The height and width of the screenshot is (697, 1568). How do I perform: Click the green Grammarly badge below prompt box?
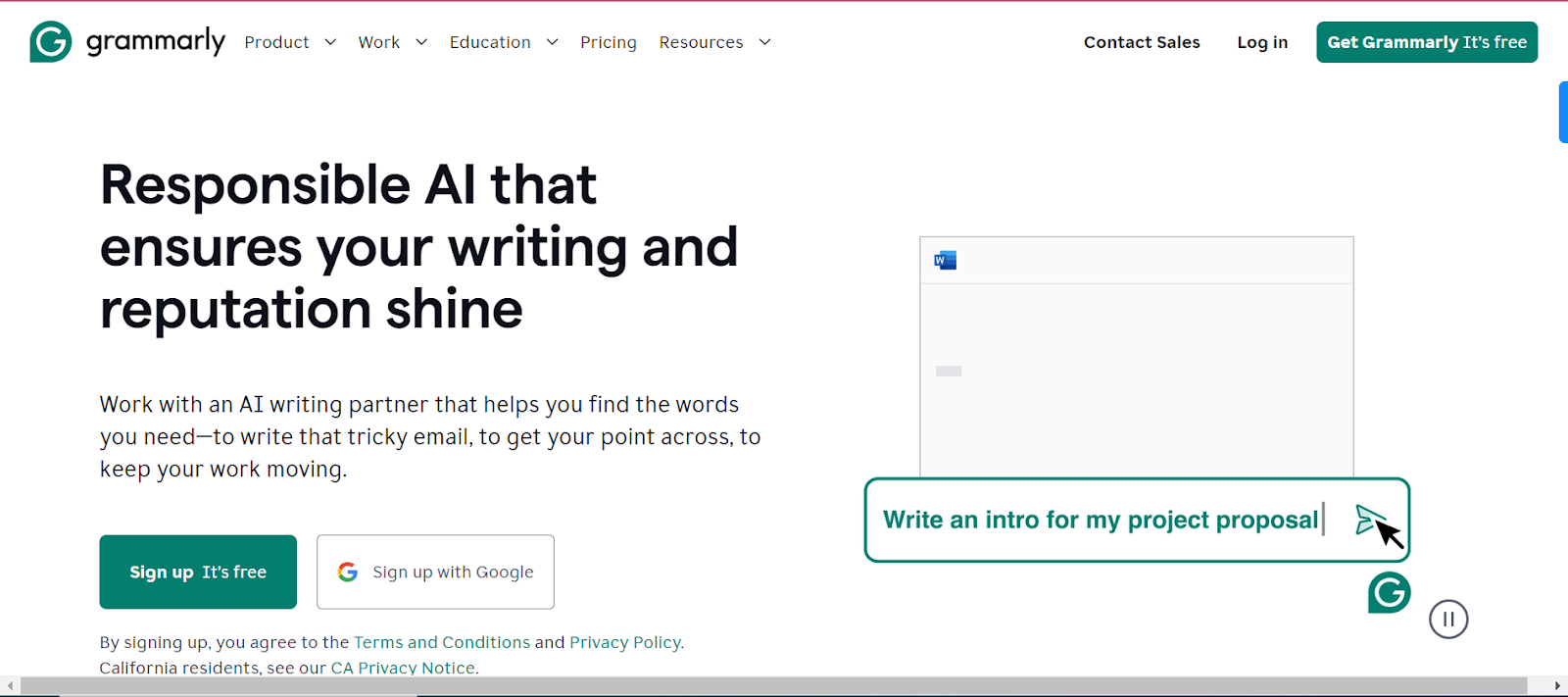pos(1390,592)
